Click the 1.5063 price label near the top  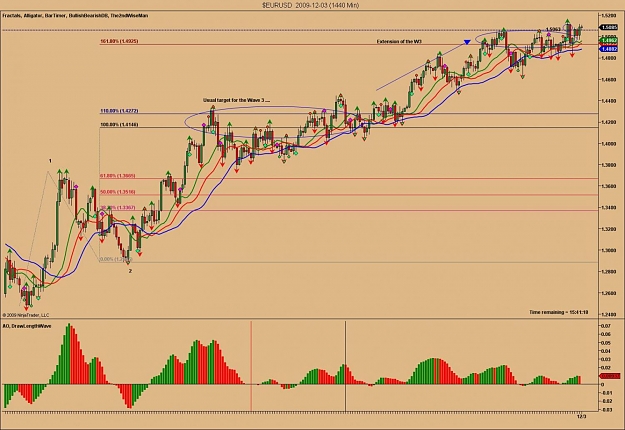(553, 29)
